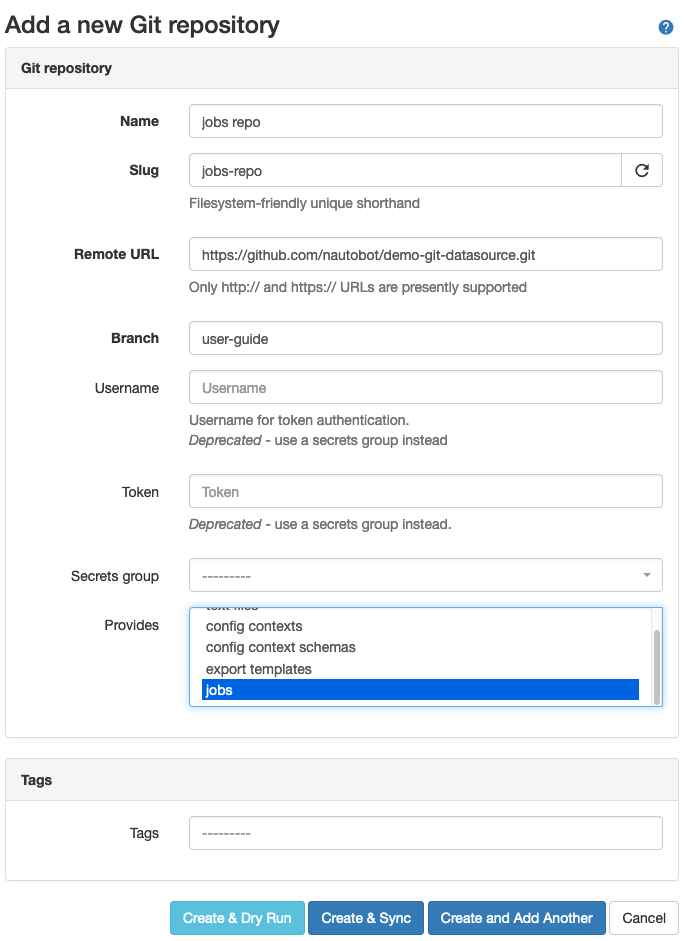Edit the Remote URL field
This screenshot has height=941, width=684.
425,254
